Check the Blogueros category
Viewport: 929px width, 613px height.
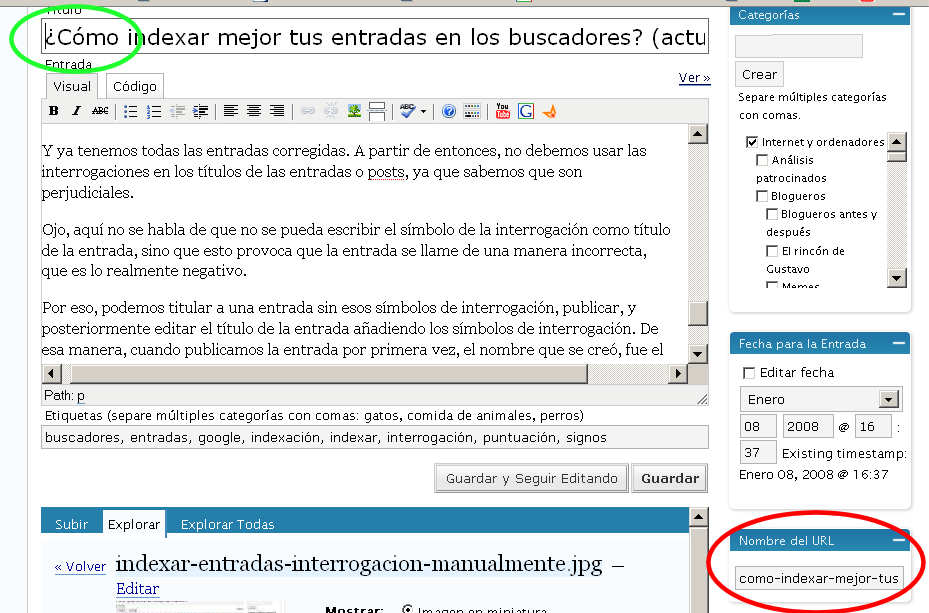pyautogui.click(x=762, y=196)
